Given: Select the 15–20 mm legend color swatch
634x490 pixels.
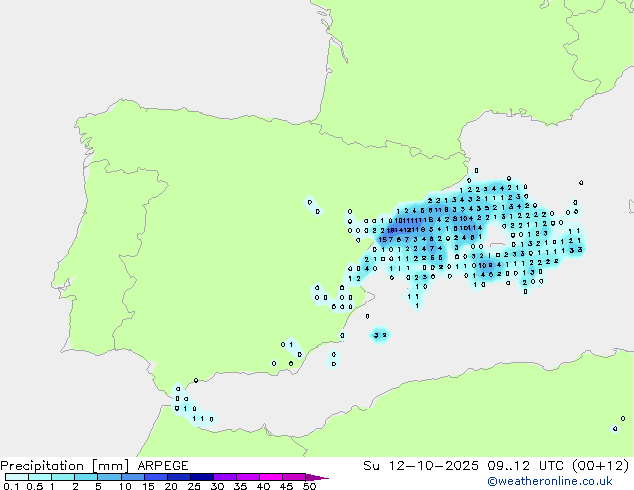Looking at the screenshot, I should (x=155, y=477).
